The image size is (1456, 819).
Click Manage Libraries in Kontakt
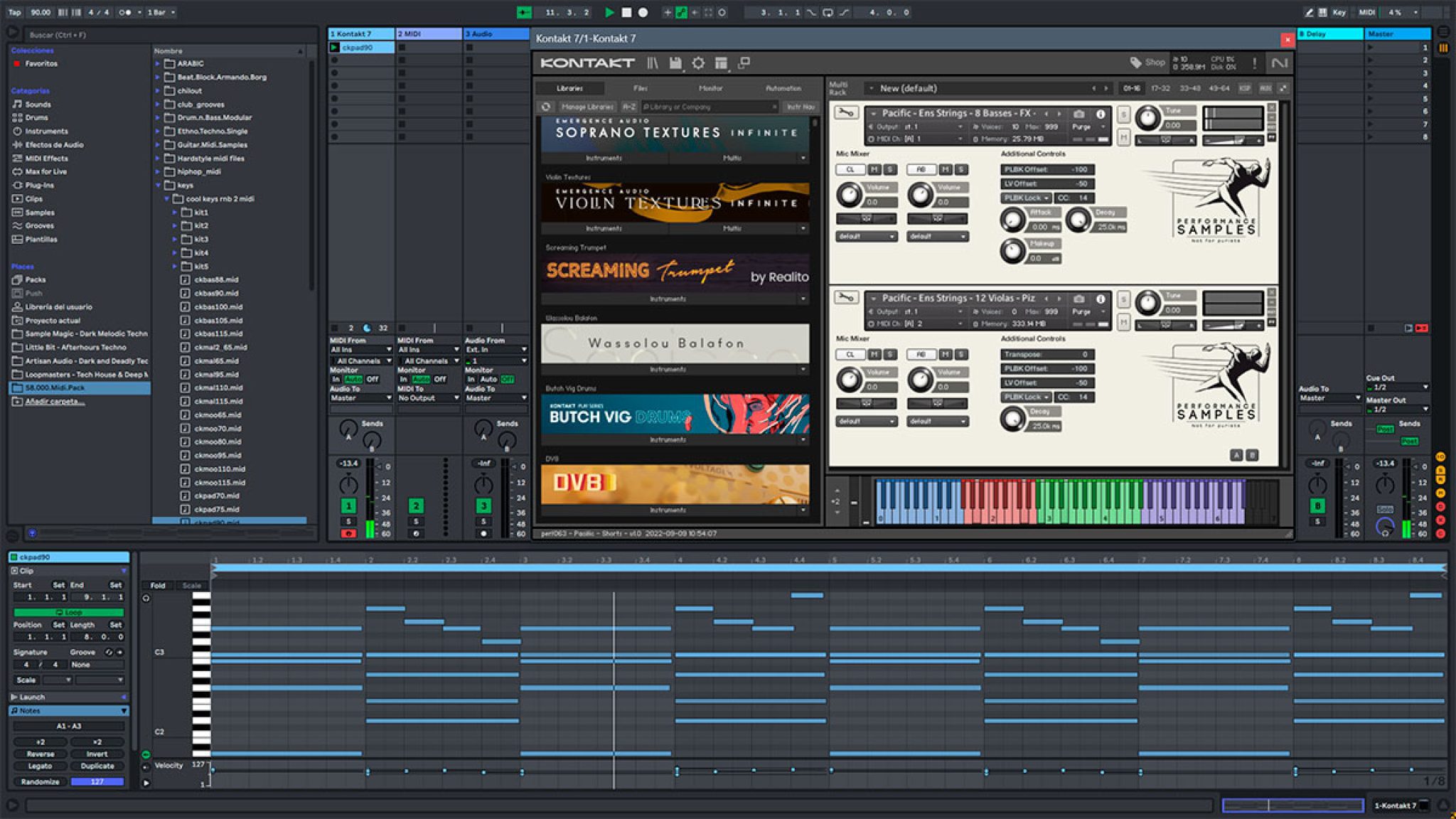click(x=589, y=107)
